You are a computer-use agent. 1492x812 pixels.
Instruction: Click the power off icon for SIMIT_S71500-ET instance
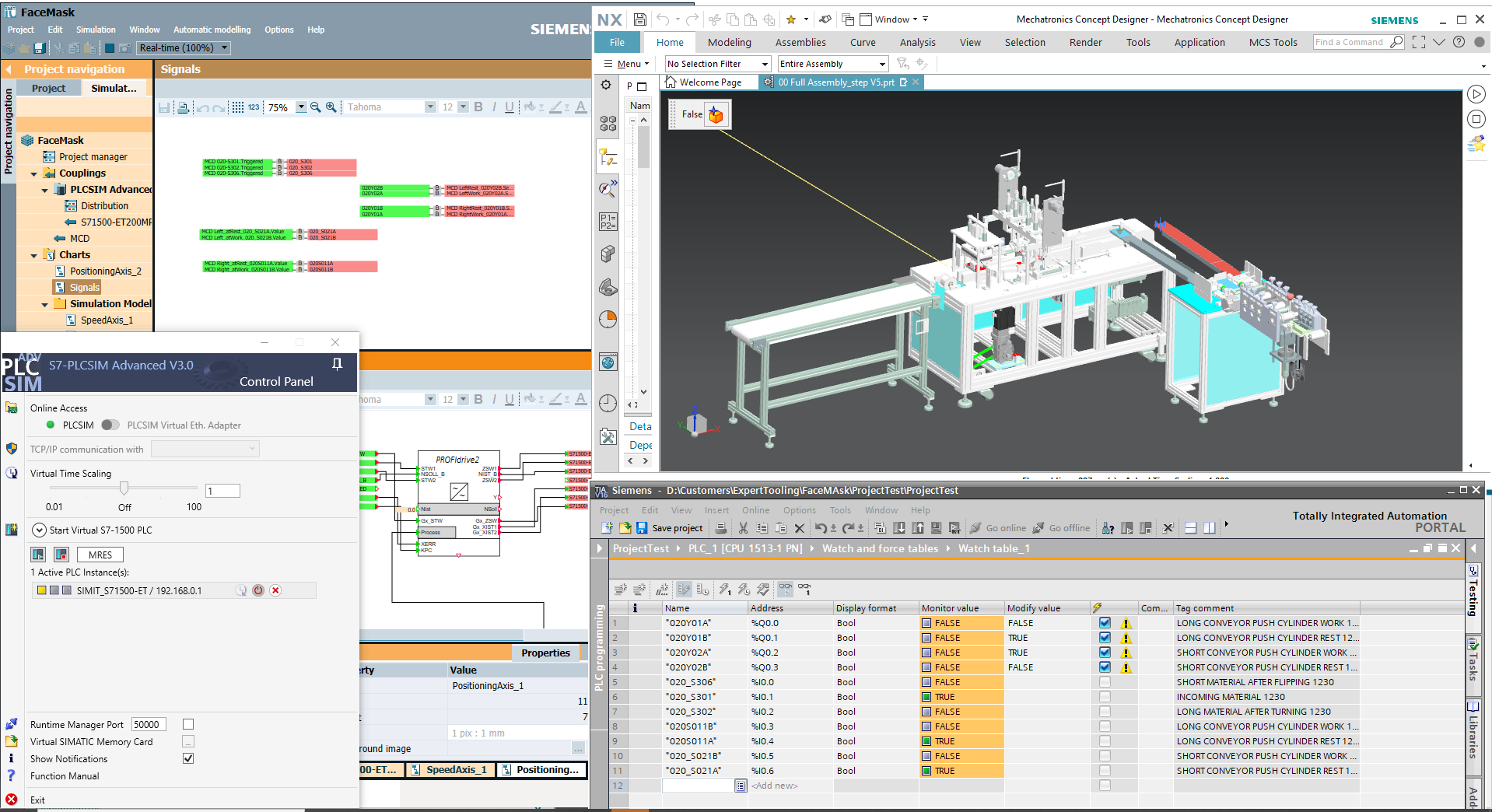click(258, 590)
